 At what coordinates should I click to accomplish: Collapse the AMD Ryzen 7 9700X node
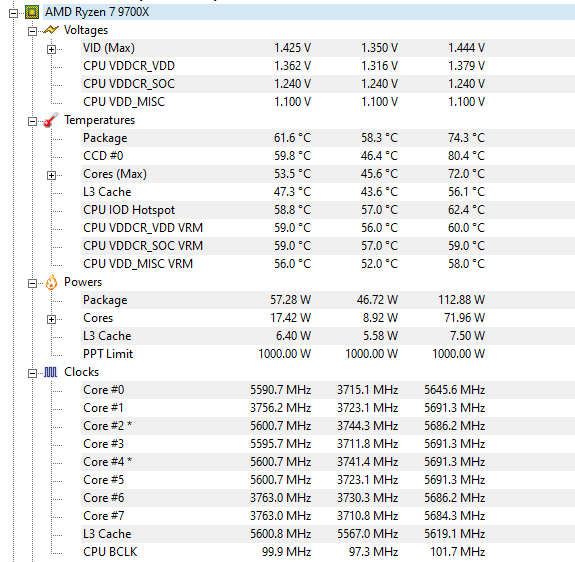[x=14, y=13]
